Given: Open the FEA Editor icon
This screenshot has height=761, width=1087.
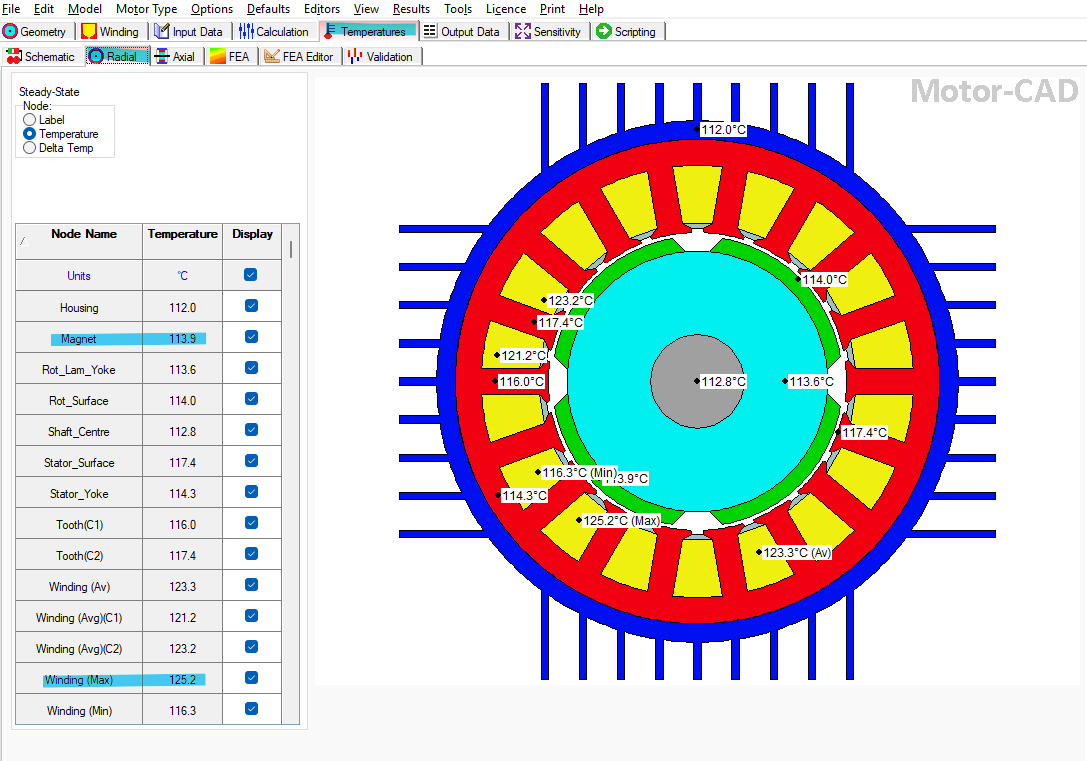Looking at the screenshot, I should [272, 56].
